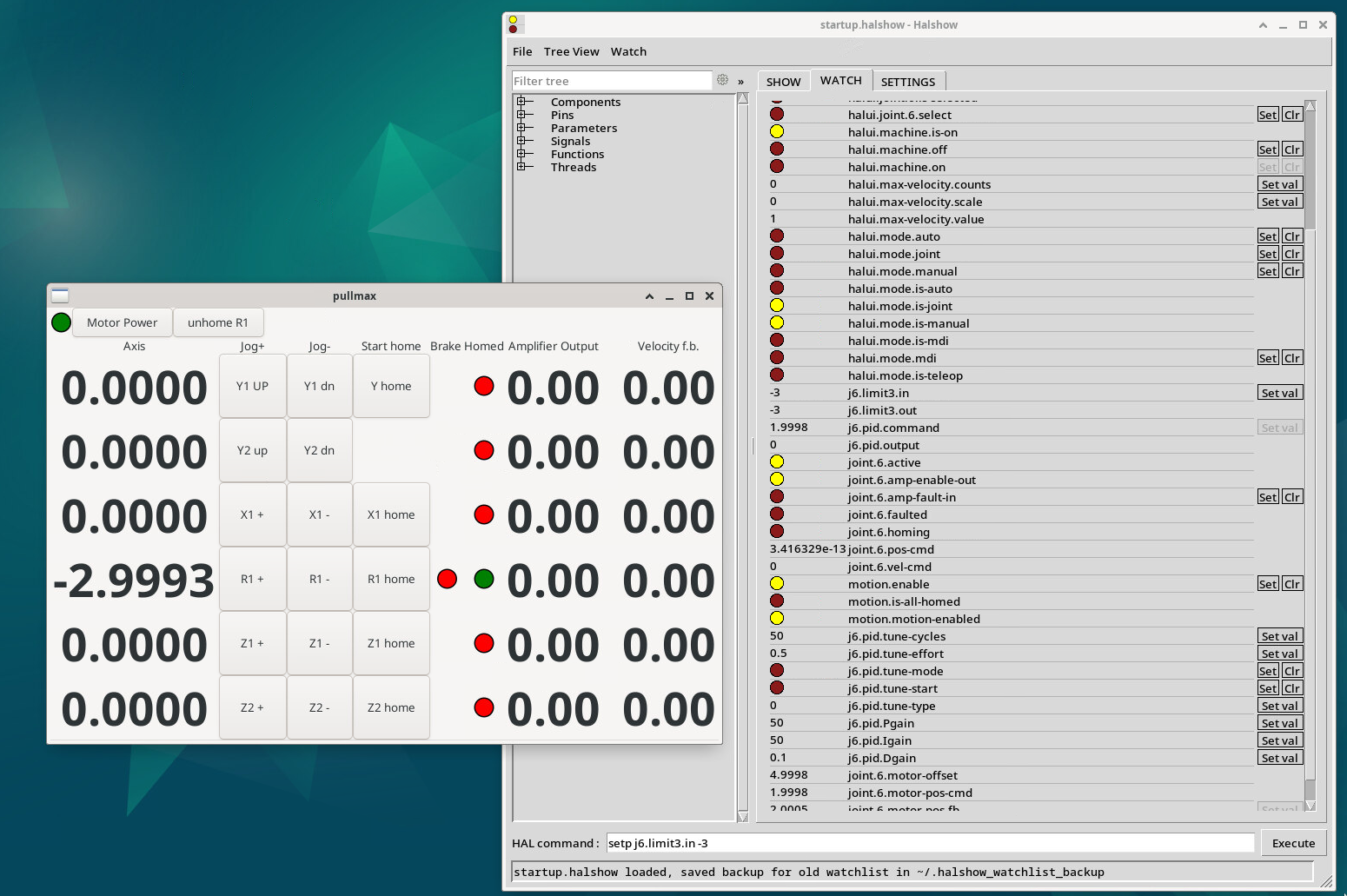Open the Tree View menu

[571, 51]
